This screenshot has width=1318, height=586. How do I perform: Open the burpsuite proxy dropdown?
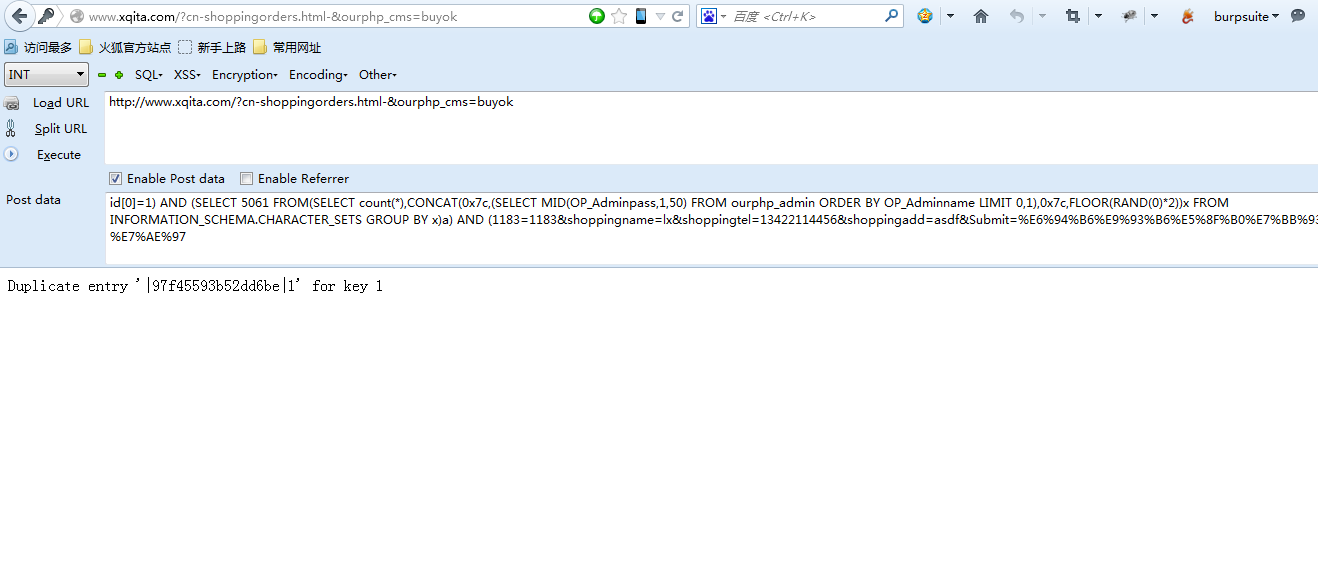pyautogui.click(x=1246, y=16)
